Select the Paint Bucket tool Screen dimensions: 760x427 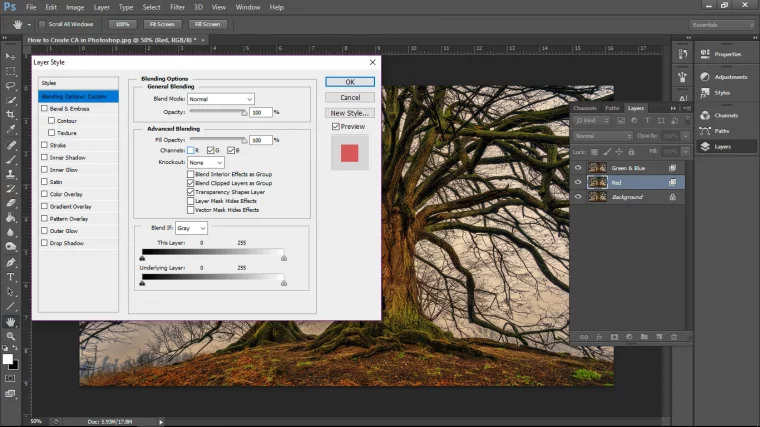(x=10, y=218)
